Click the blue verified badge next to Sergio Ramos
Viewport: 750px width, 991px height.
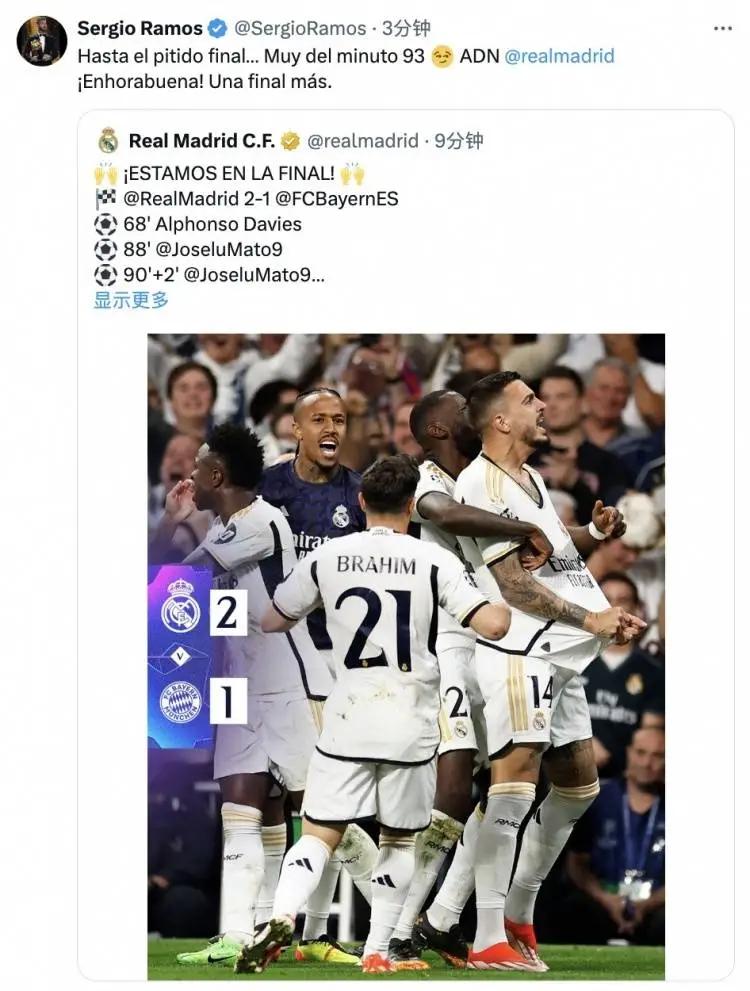pyautogui.click(x=217, y=28)
